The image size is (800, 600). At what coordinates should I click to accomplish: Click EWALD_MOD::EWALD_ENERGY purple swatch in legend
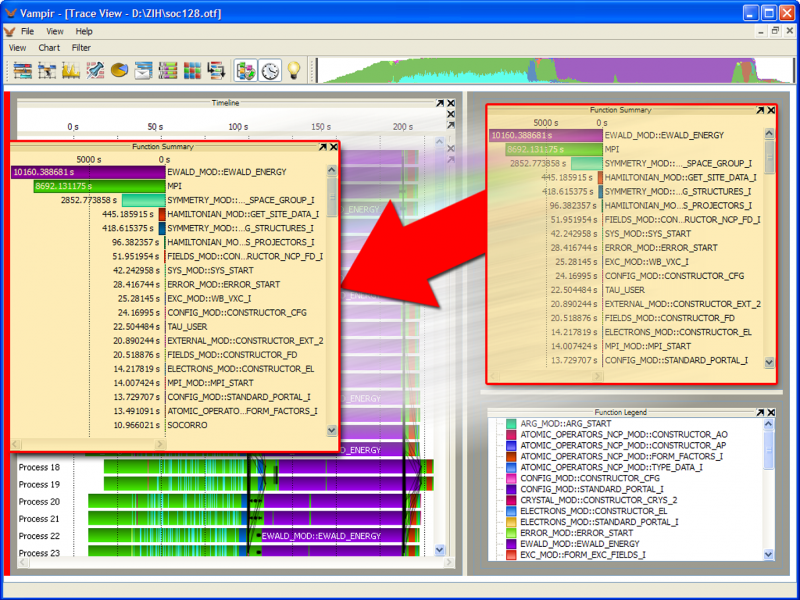point(511,544)
